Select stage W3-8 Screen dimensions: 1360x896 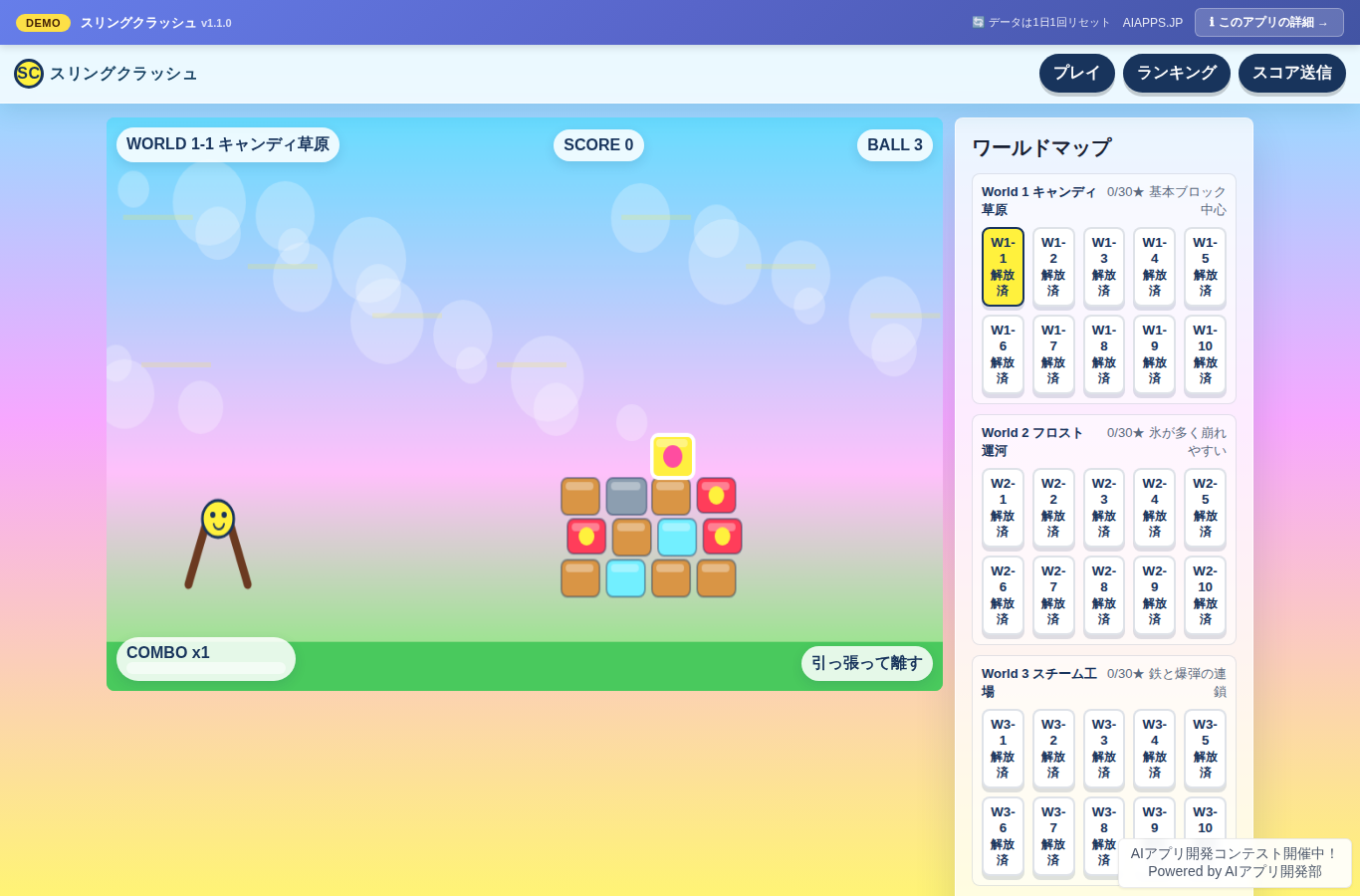[x=1104, y=836]
